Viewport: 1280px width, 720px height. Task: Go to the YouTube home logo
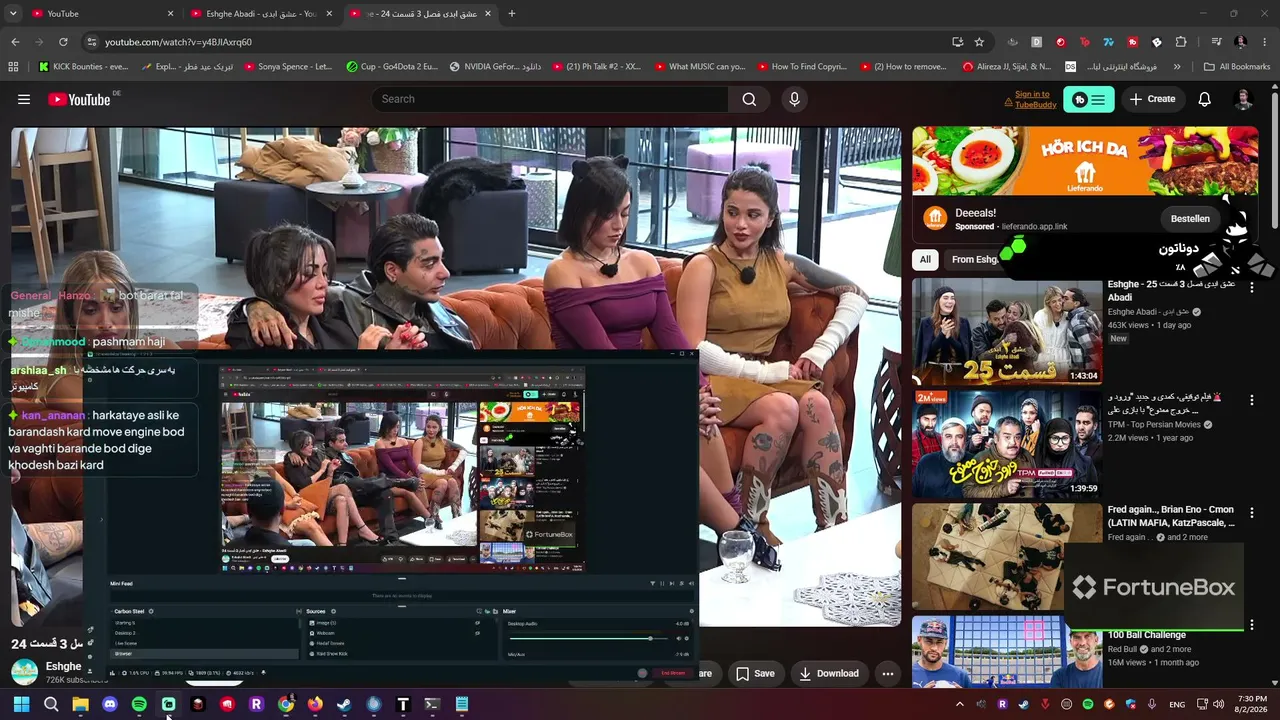coord(79,99)
